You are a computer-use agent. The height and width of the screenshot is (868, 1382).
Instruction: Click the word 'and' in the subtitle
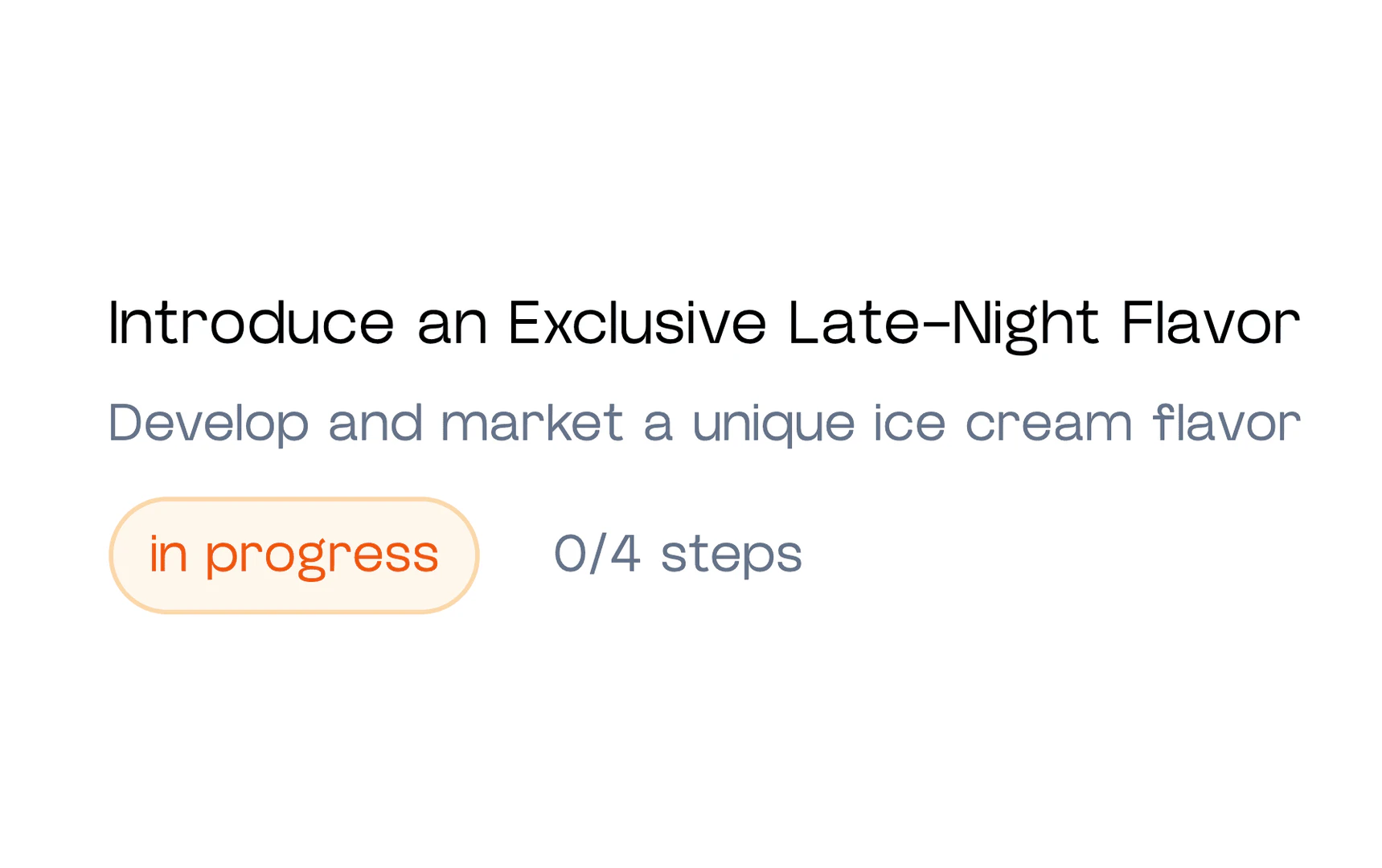[375, 423]
